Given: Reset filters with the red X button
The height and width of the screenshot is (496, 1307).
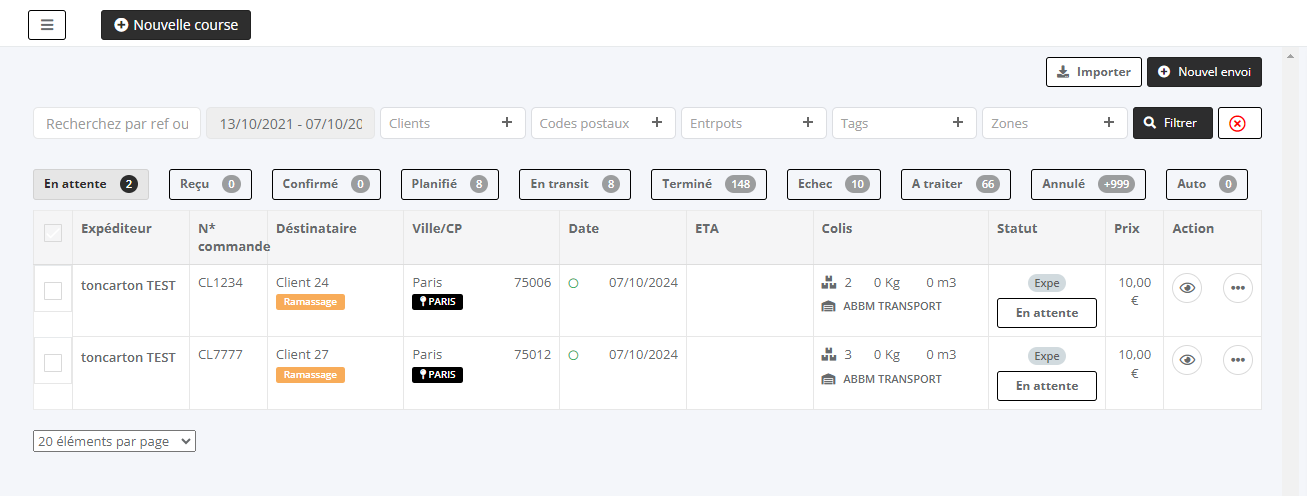Looking at the screenshot, I should 1240,123.
